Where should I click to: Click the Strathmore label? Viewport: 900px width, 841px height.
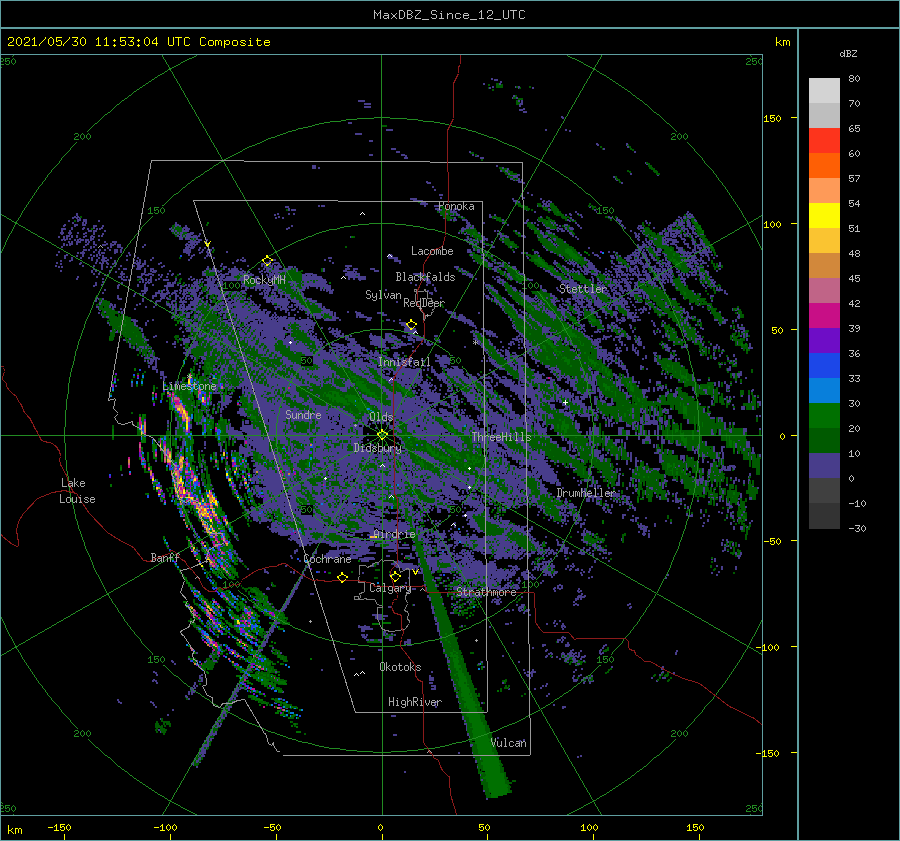486,592
